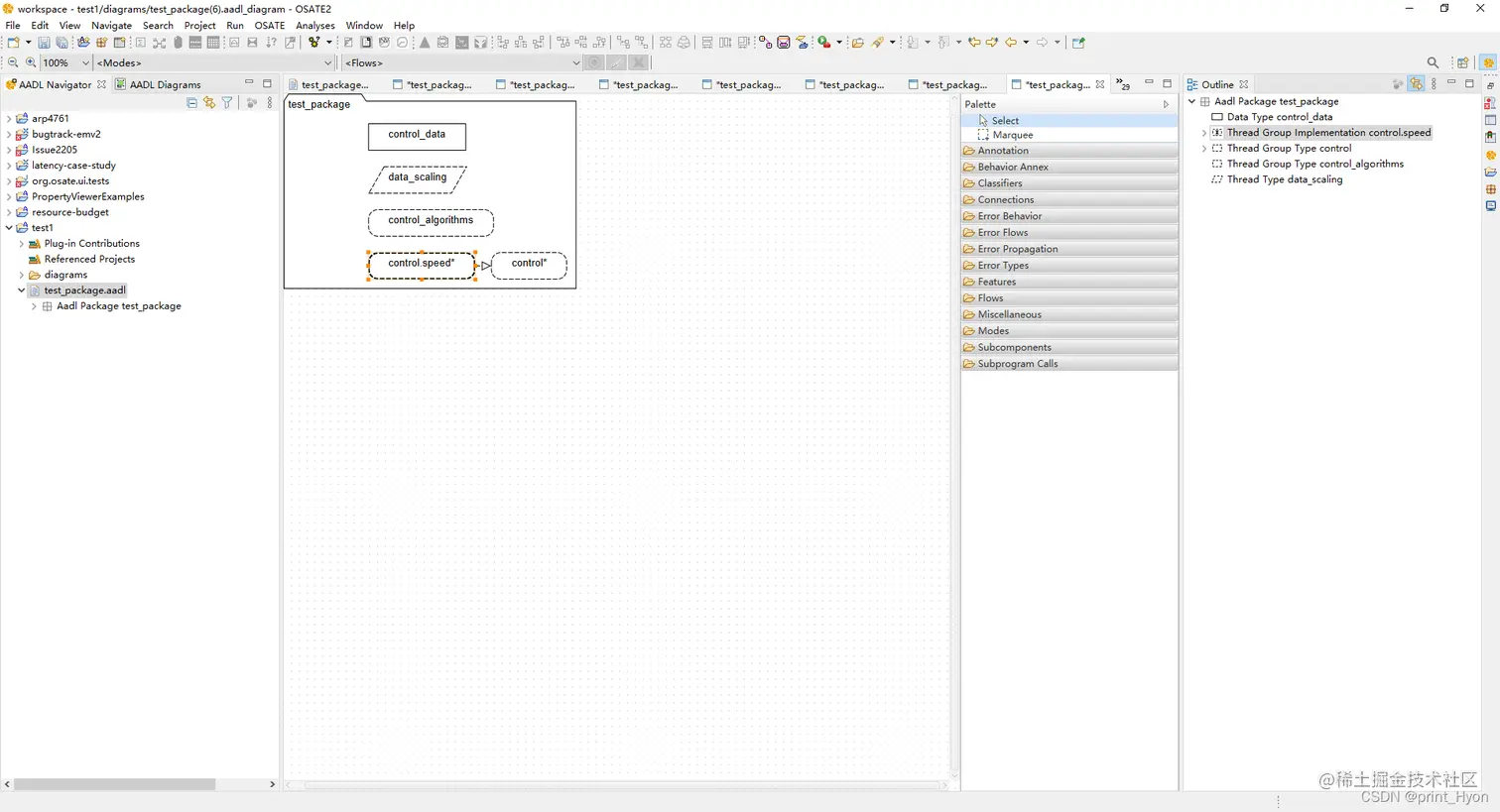Screen dimensions: 1500x812
Task: Click the pin editor icon in toolbar
Action: [x=1078, y=43]
